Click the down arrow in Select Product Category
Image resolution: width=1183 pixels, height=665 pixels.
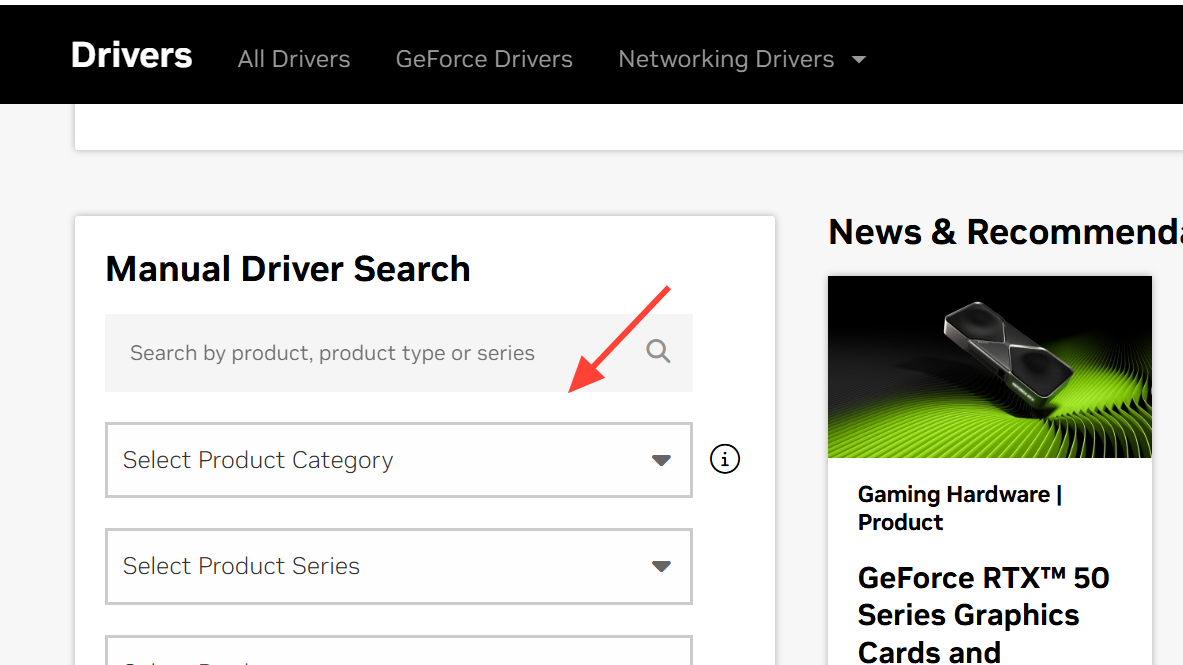pos(661,460)
